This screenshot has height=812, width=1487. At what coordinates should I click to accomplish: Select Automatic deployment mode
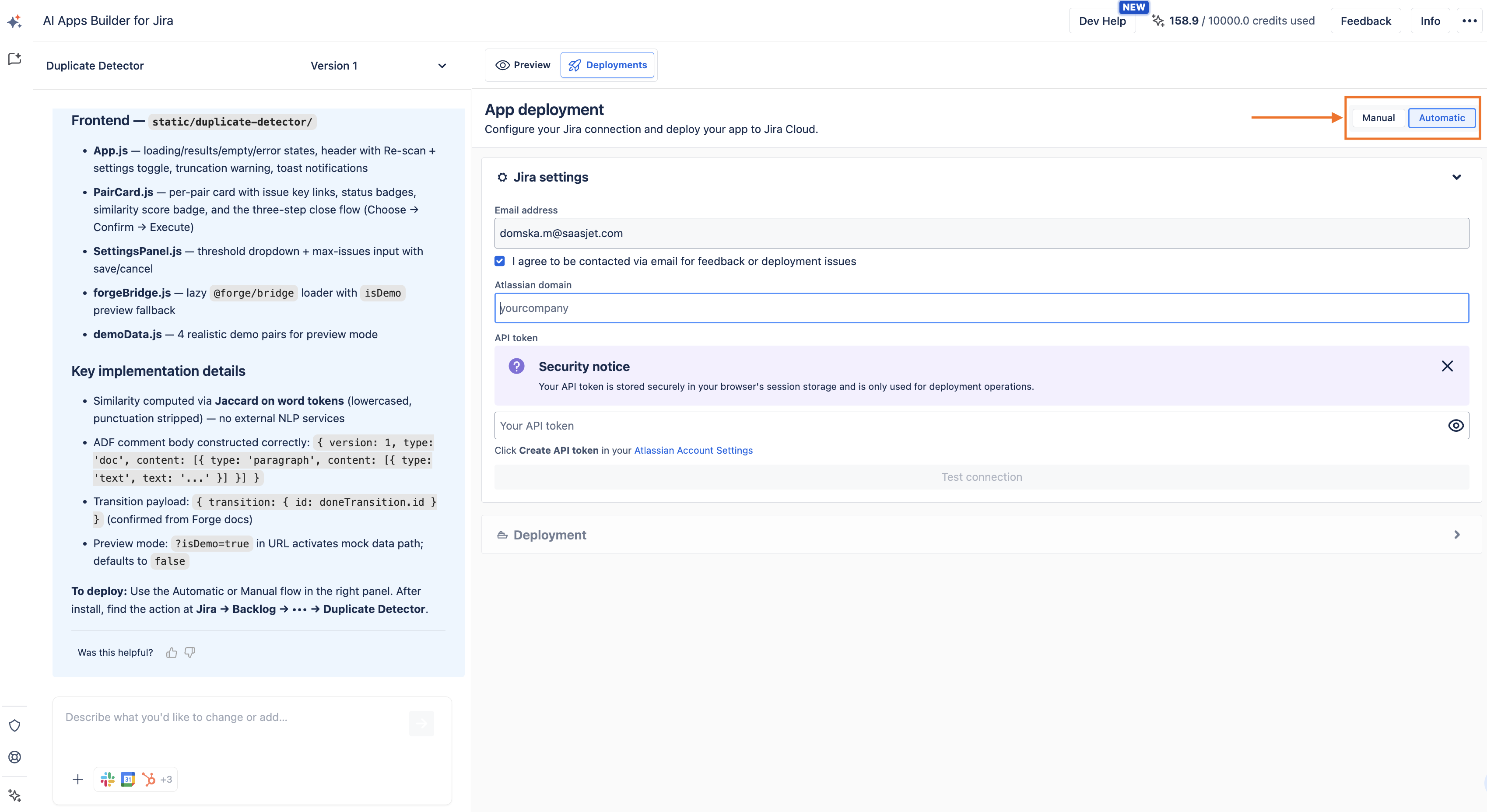[1441, 118]
